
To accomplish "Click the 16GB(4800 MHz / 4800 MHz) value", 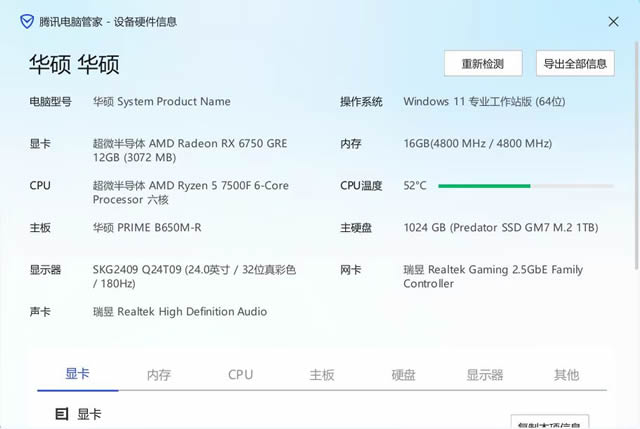I will 478,144.
